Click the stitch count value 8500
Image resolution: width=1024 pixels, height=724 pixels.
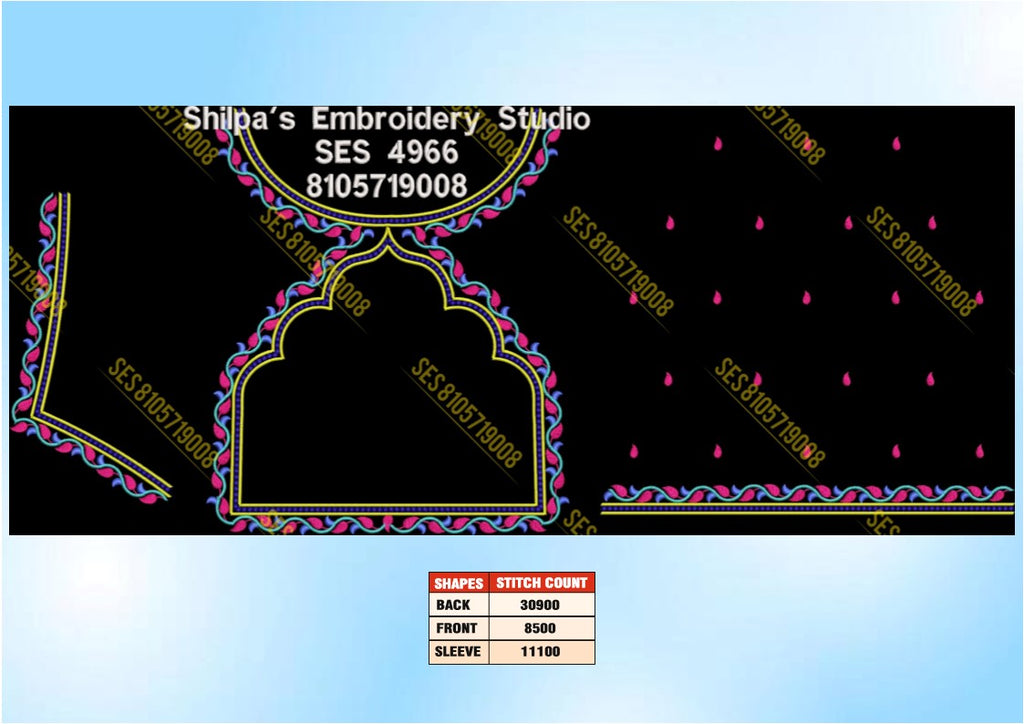tap(540, 628)
